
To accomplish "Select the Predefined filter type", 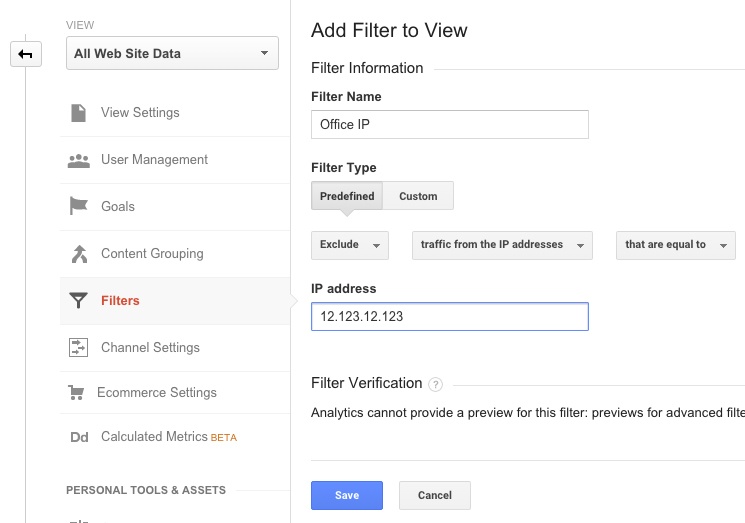I will (347, 196).
